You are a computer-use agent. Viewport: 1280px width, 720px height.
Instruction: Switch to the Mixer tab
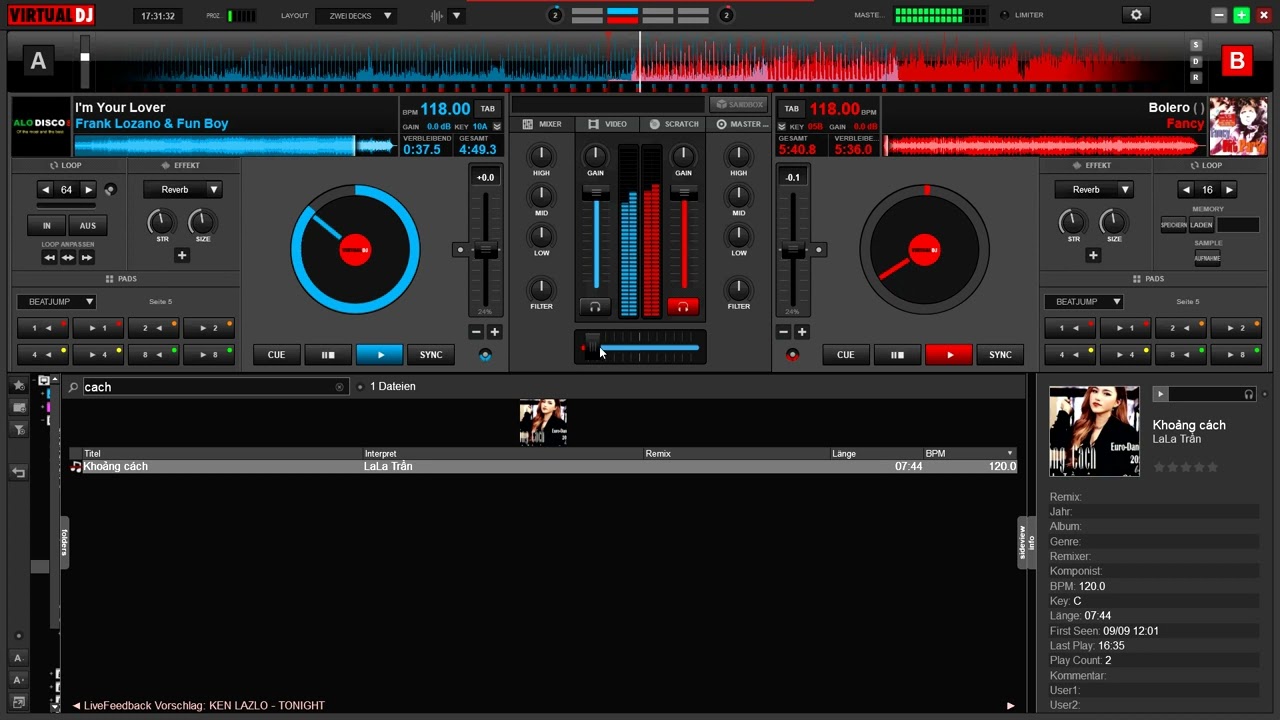point(543,125)
